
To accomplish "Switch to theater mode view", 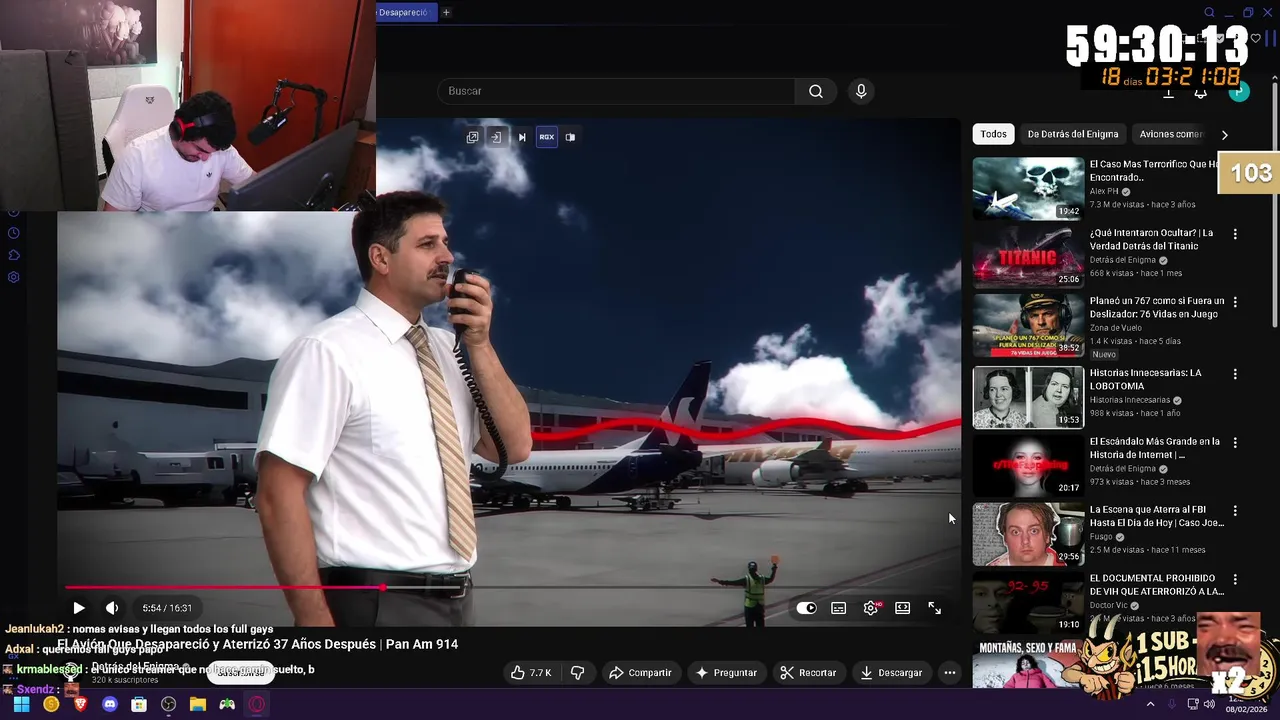I will [x=902, y=608].
